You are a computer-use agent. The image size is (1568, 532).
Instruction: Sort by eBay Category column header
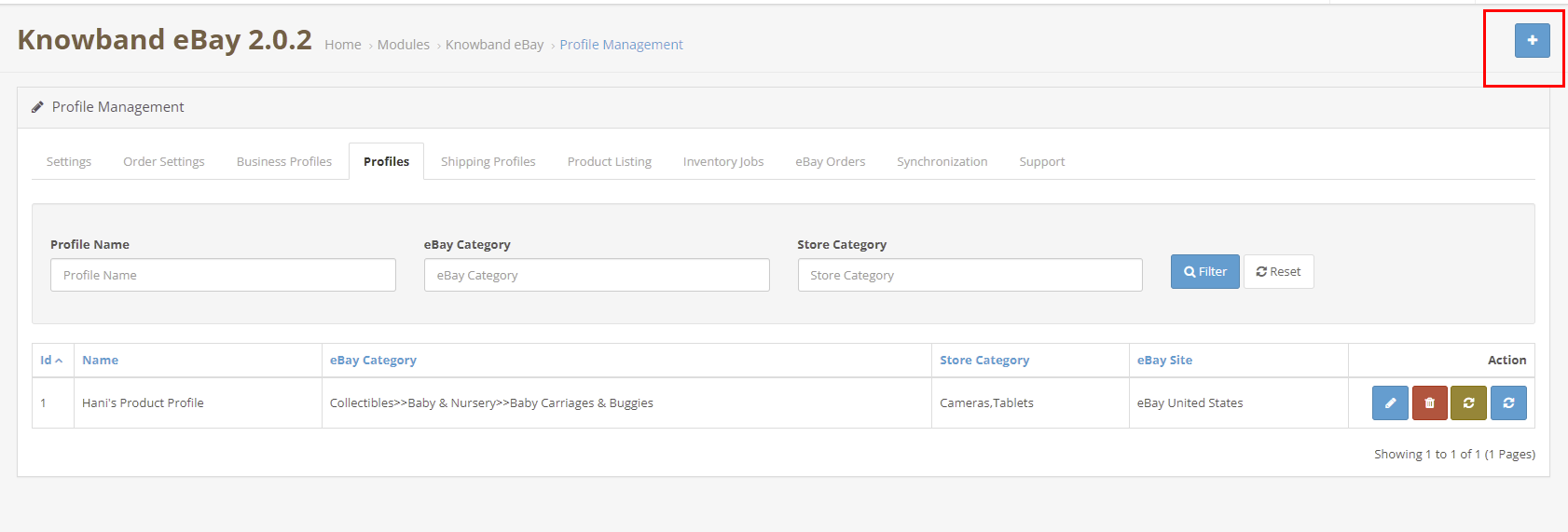(373, 360)
